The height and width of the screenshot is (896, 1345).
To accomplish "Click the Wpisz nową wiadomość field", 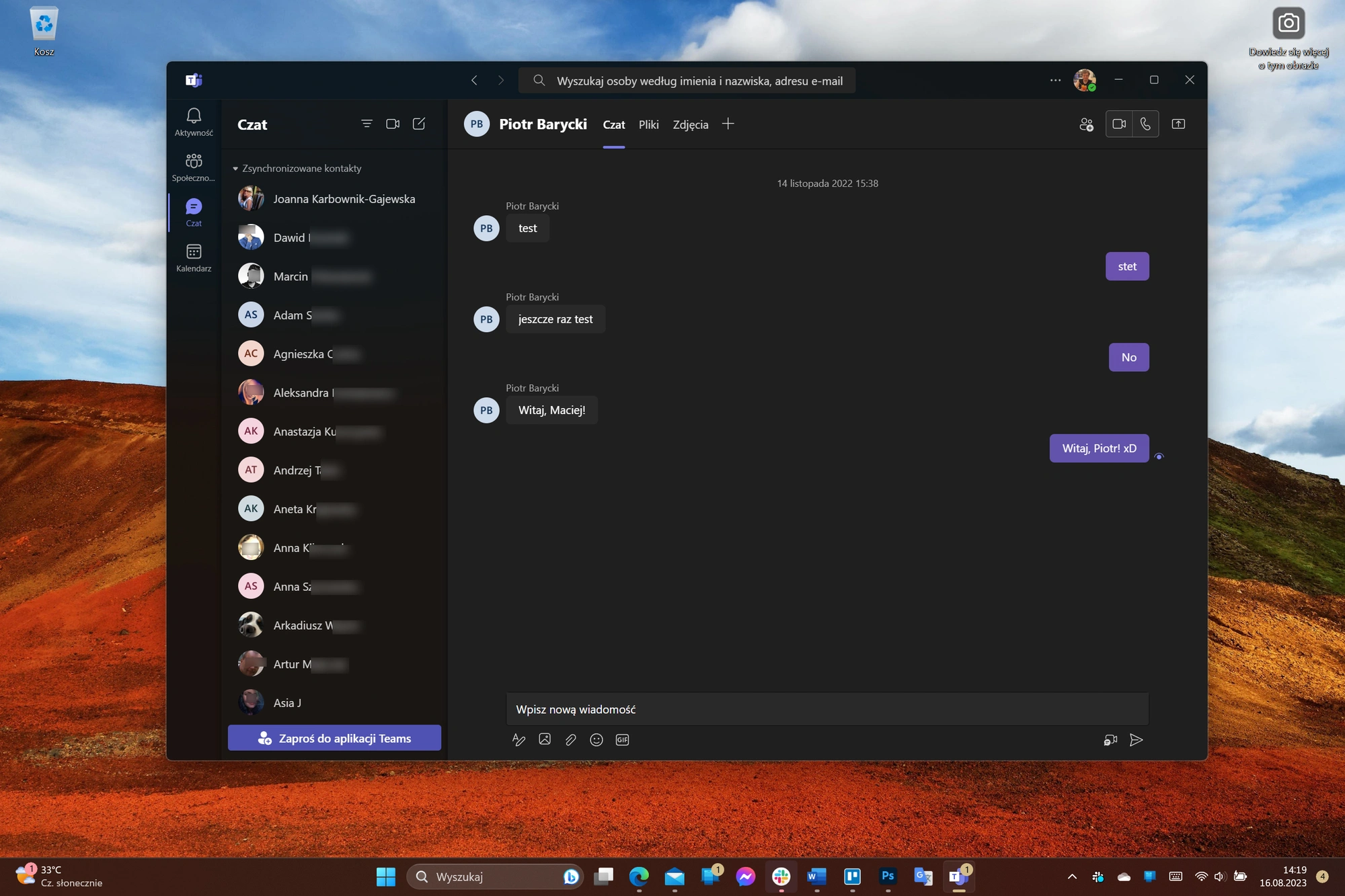I will (x=827, y=709).
